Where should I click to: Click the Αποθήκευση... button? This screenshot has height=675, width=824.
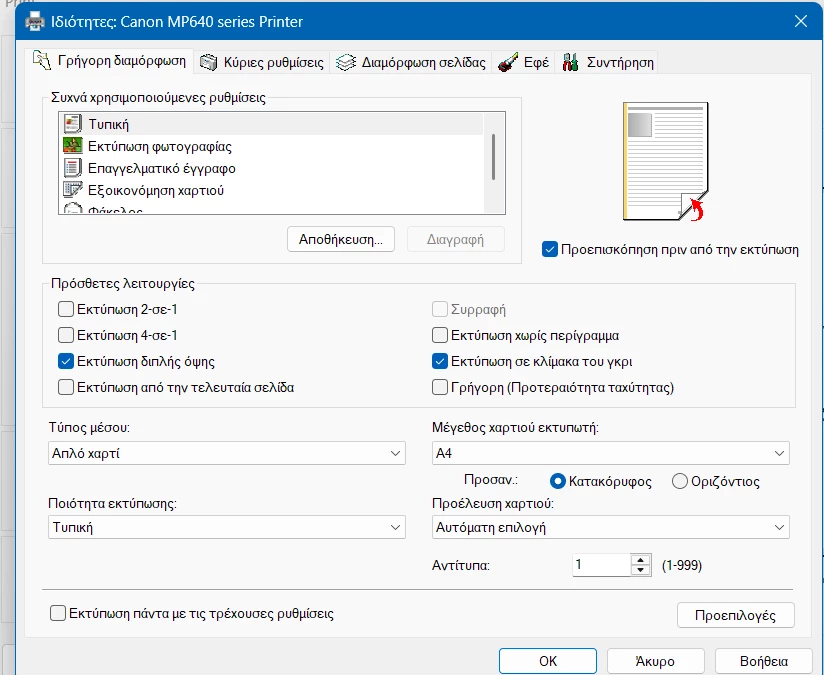coord(341,239)
